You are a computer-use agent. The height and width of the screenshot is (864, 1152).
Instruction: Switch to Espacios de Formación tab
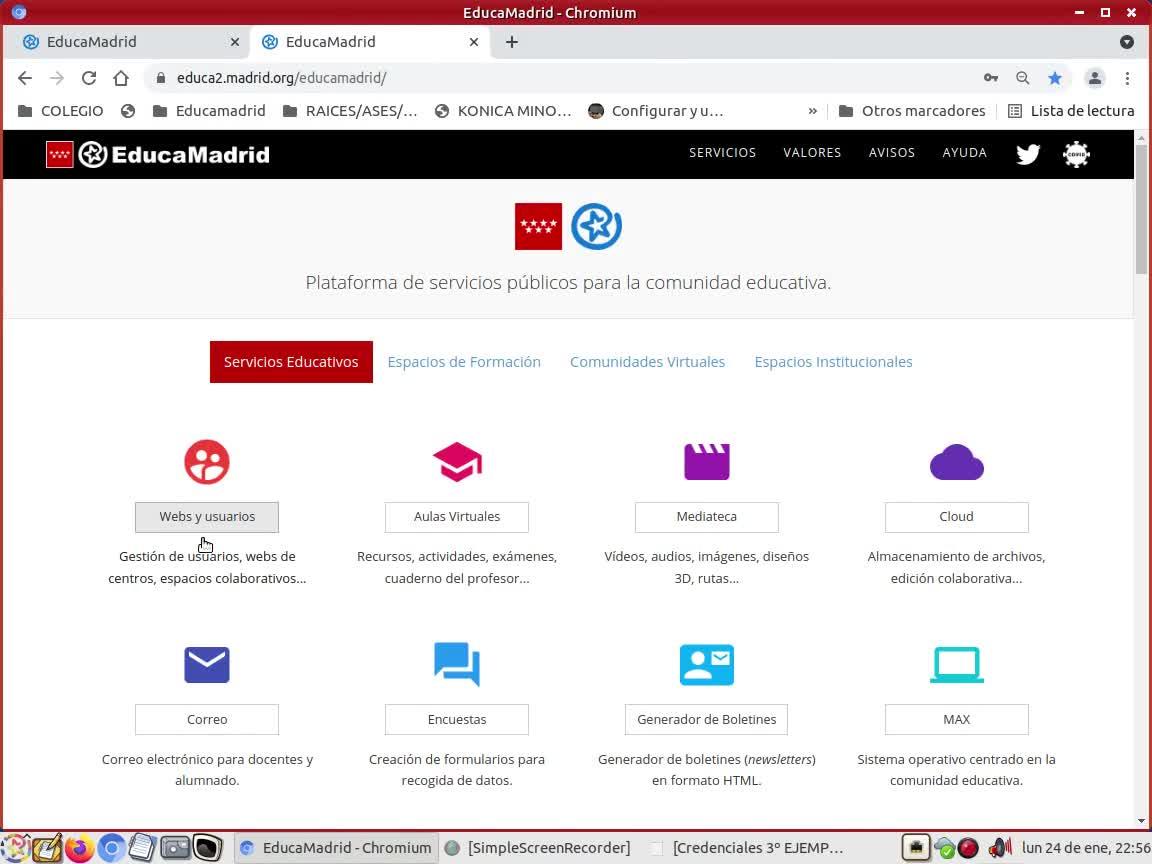464,361
